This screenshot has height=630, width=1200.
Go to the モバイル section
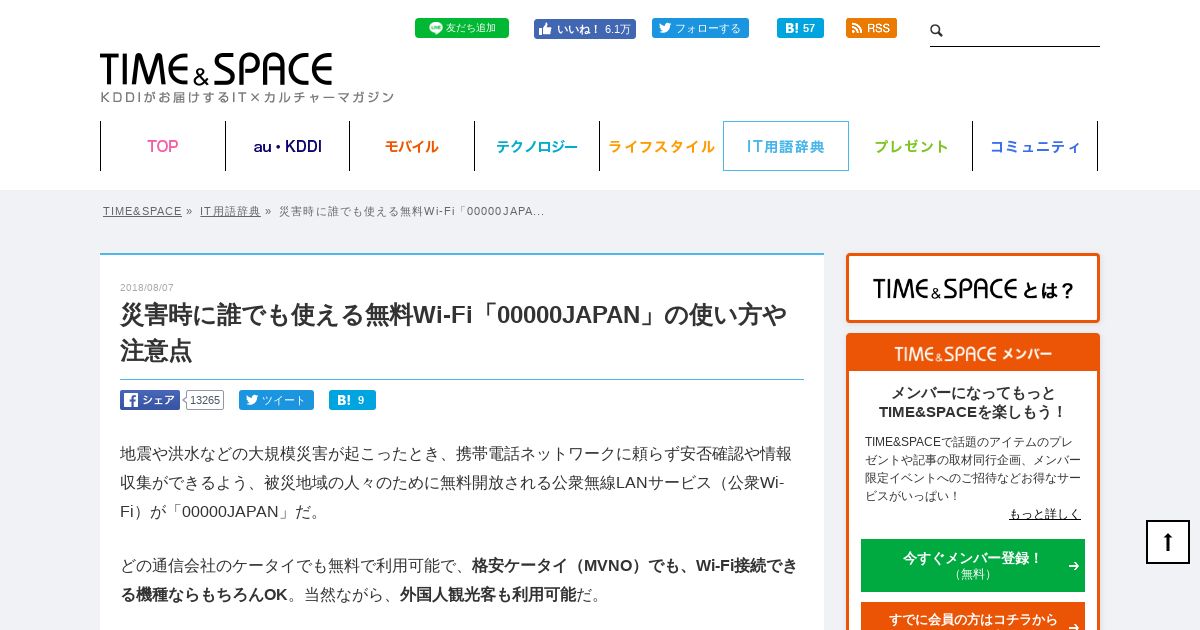tap(412, 146)
